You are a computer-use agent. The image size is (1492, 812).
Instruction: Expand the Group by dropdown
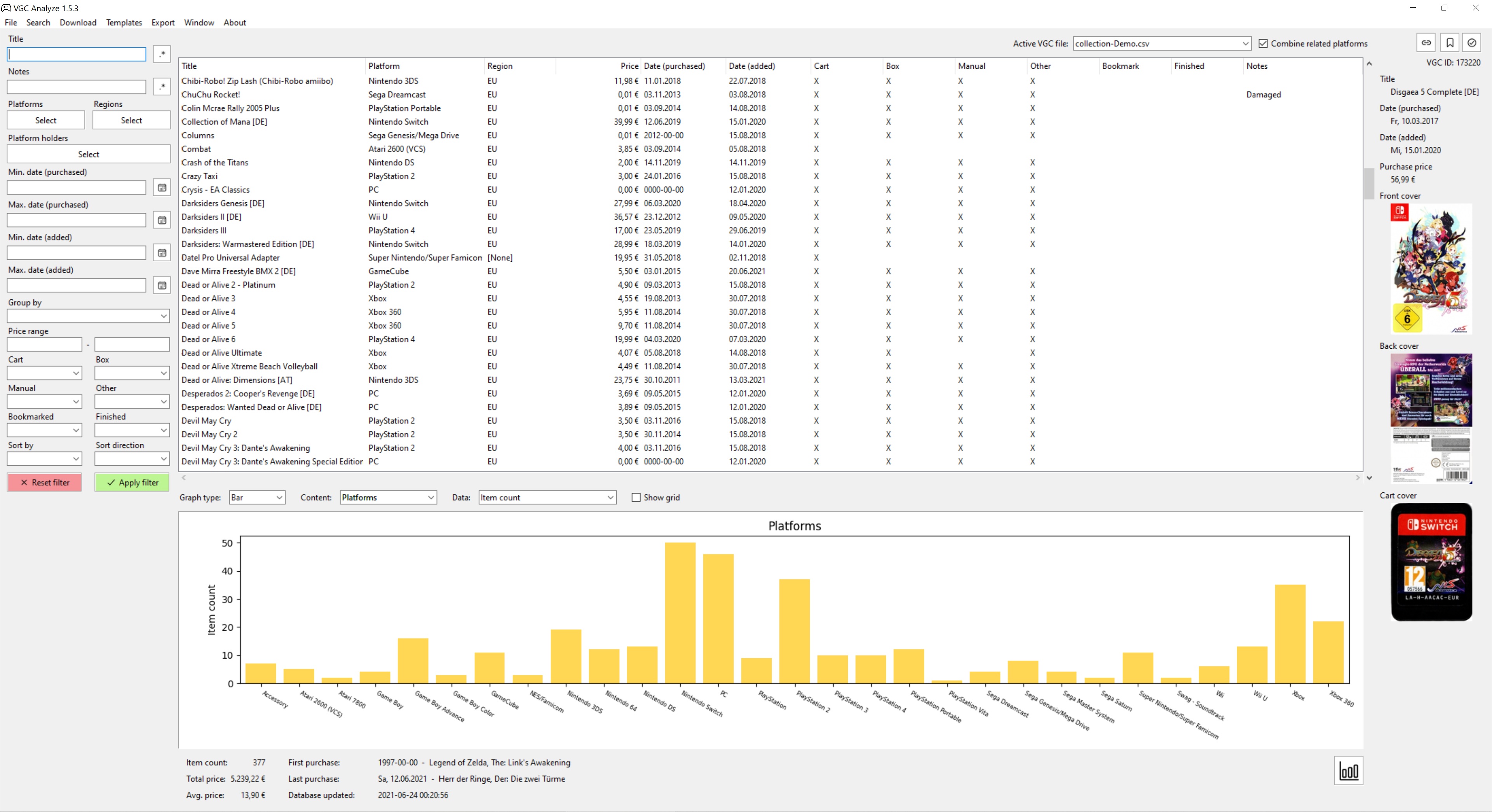pos(88,316)
